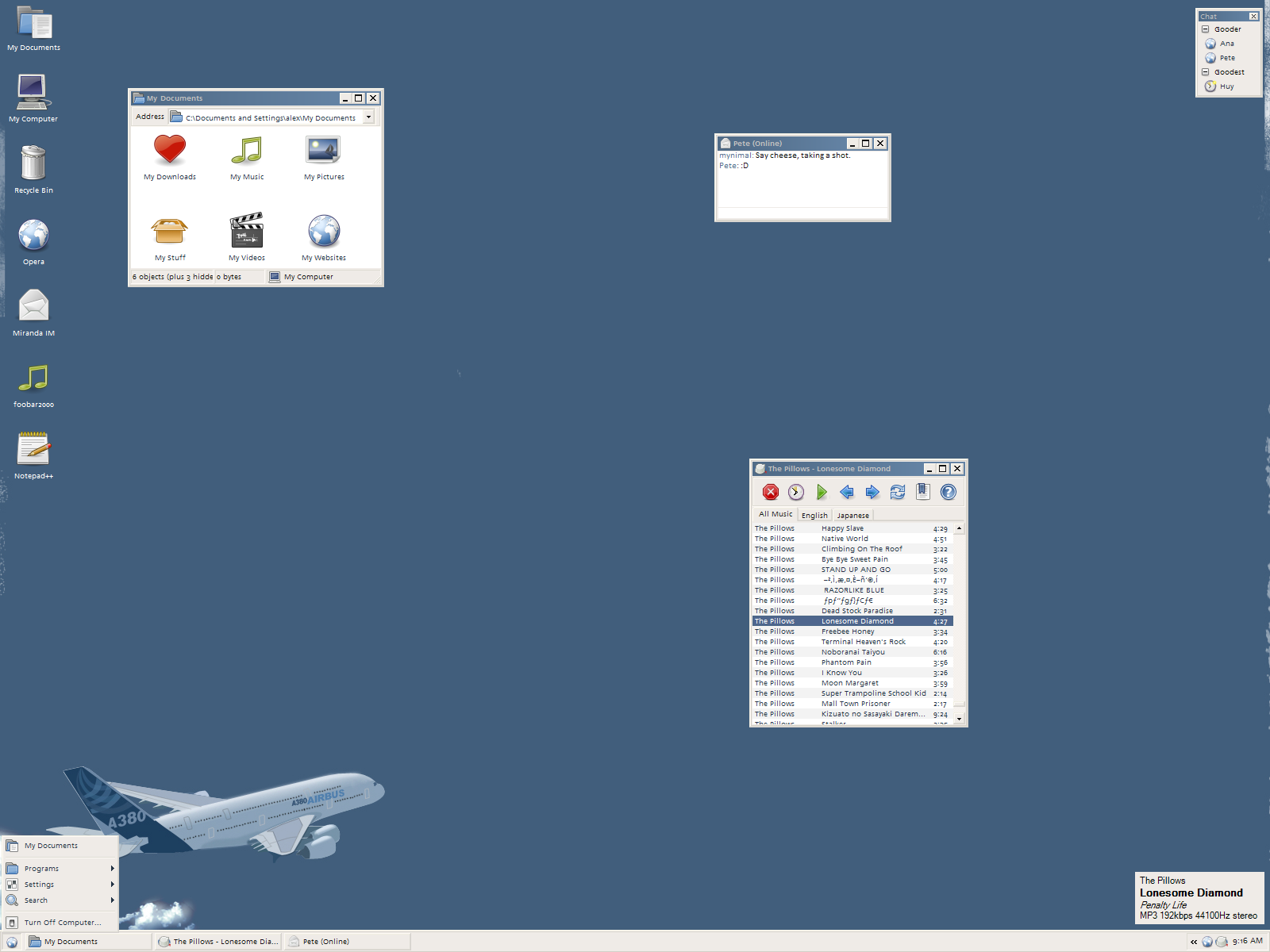Screen dimensions: 1270x952
Task: Open the My Music folder icon
Action: pos(247,157)
